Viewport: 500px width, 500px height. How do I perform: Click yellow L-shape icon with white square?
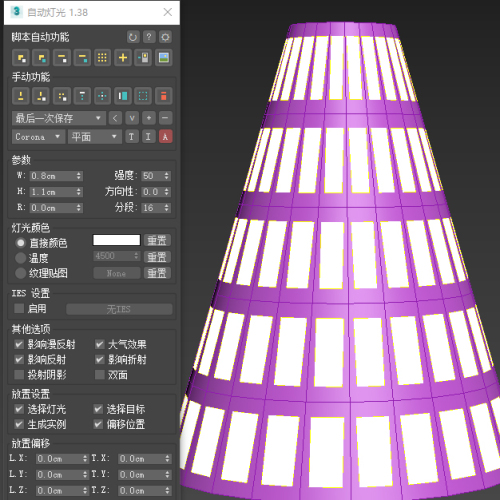[21, 58]
